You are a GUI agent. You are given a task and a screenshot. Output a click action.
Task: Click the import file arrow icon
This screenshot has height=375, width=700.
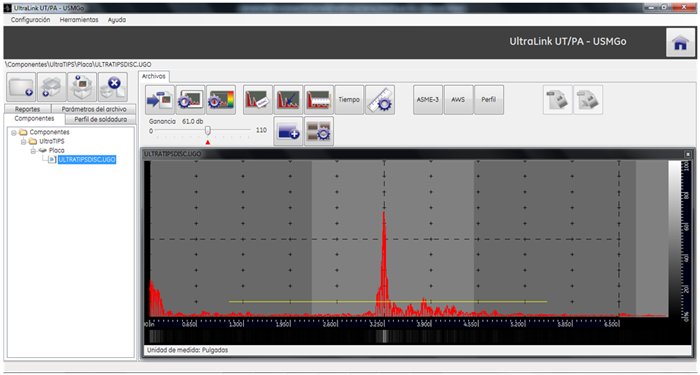click(x=160, y=100)
